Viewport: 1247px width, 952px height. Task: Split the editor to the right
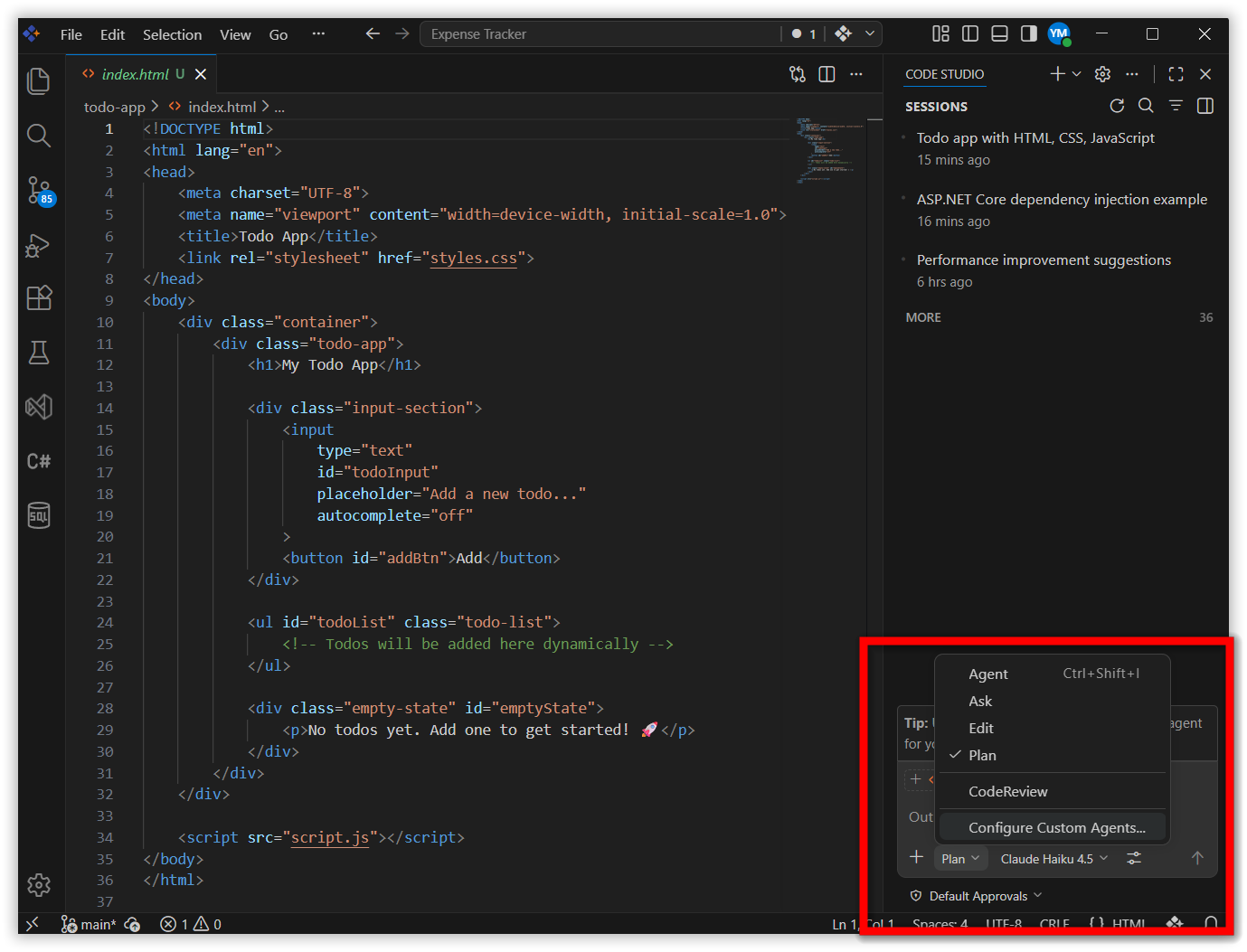(827, 74)
